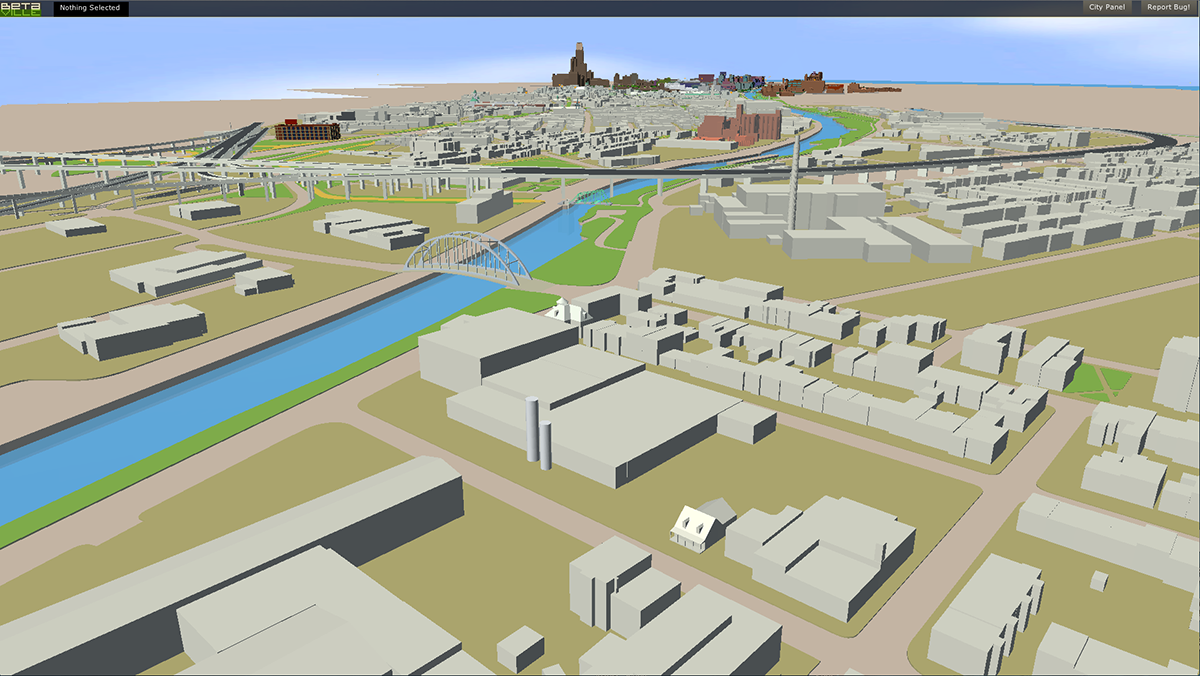Screen dimensions: 1200x676
Task: Click the colorful downtown building cluster on horizon
Action: point(722,82)
